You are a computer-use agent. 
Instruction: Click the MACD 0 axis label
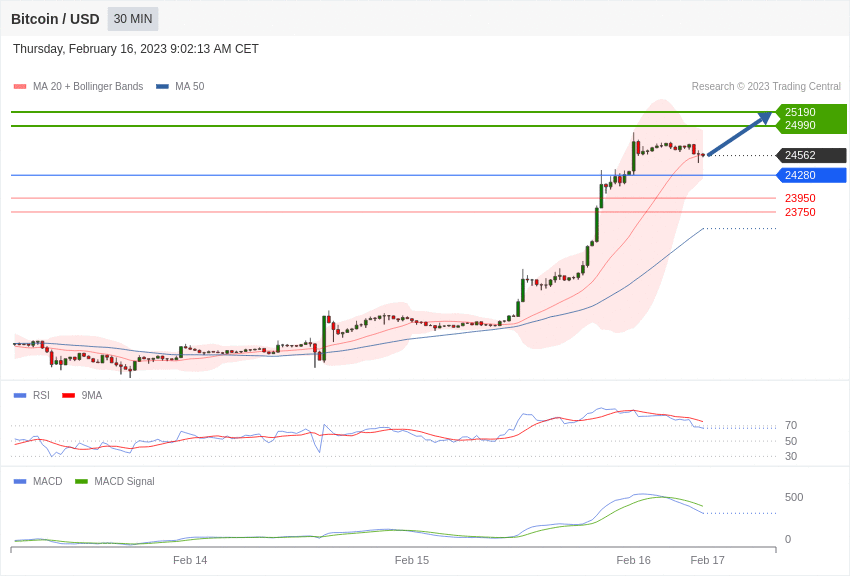[788, 540]
